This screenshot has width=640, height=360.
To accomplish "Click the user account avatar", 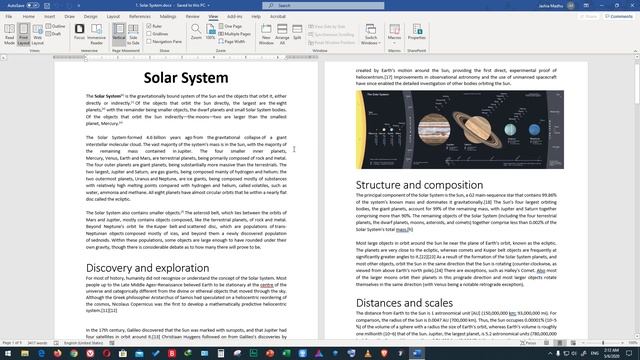I will coord(571,6).
